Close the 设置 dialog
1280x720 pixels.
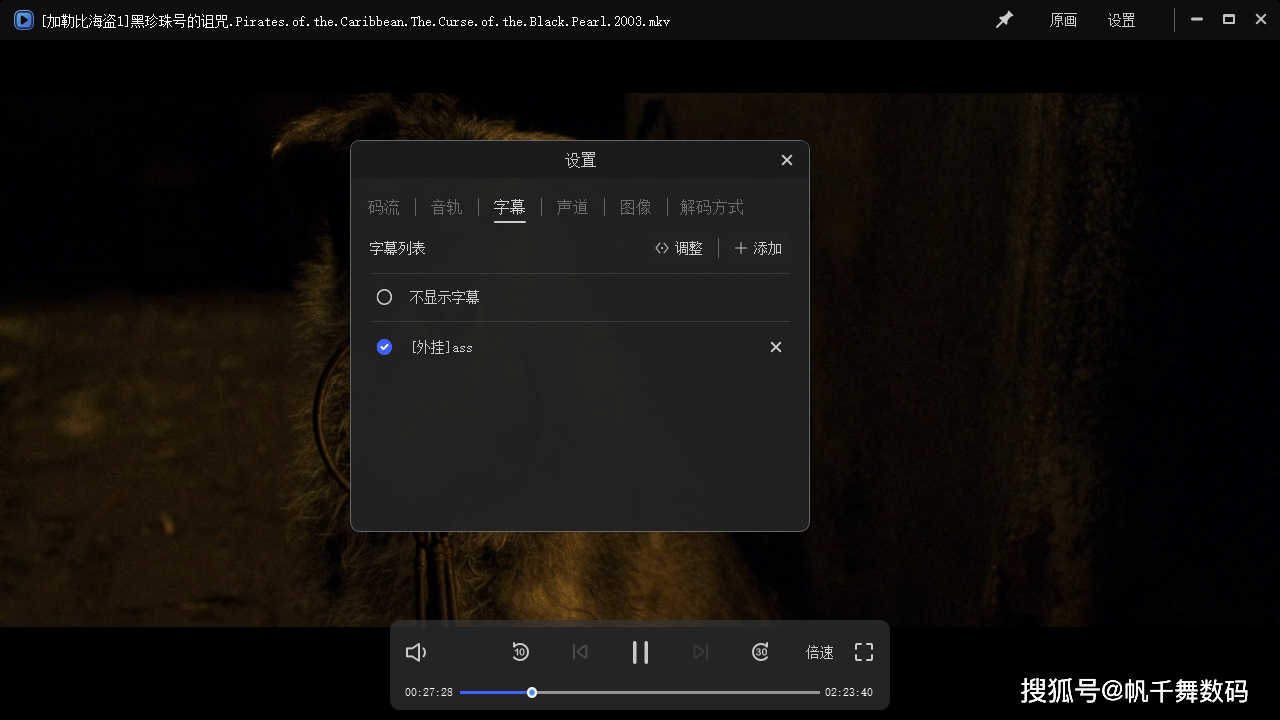coord(787,160)
